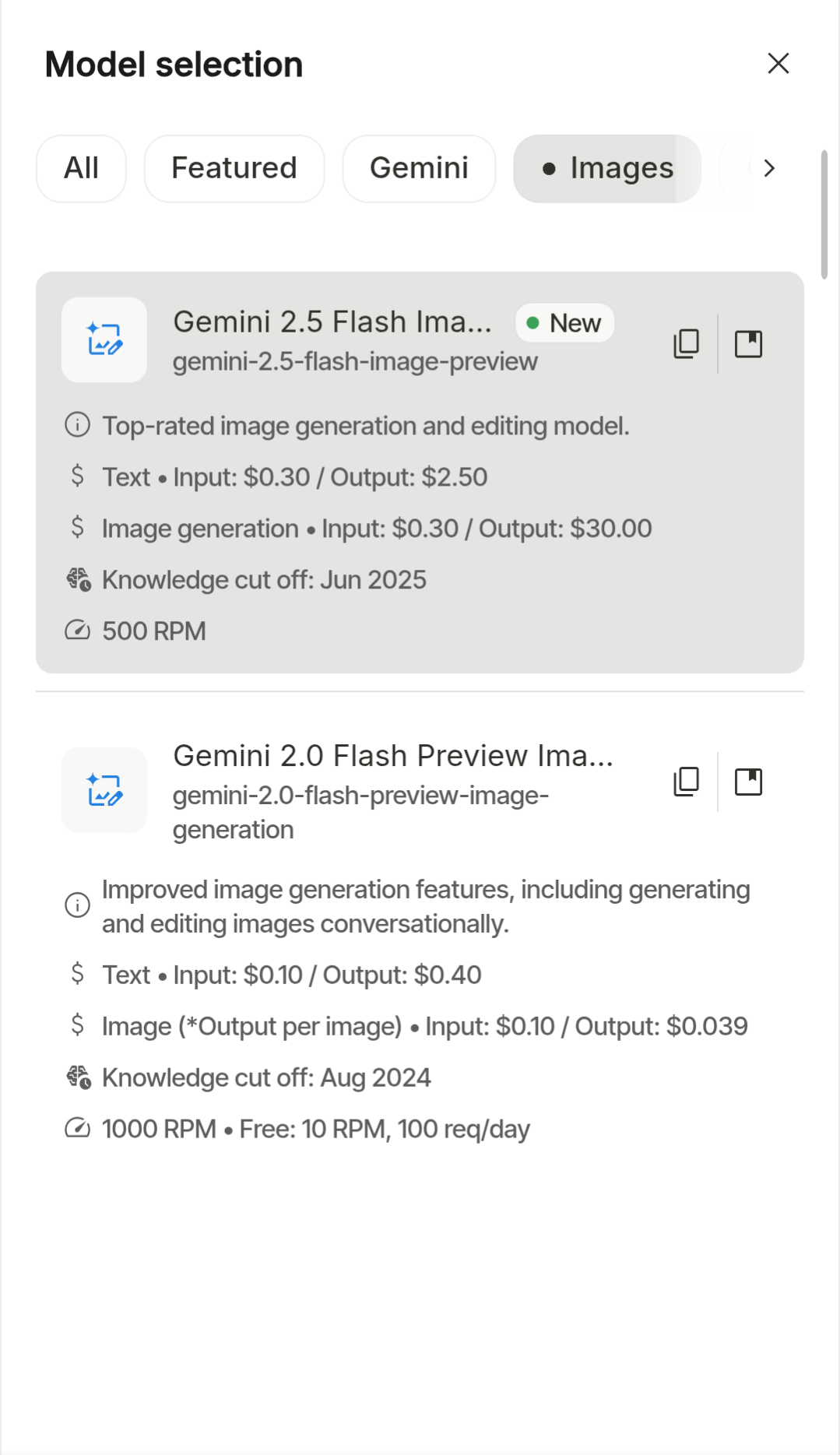
Task: Click the Gemini 2.5 Flash Image model icon
Action: click(x=104, y=339)
